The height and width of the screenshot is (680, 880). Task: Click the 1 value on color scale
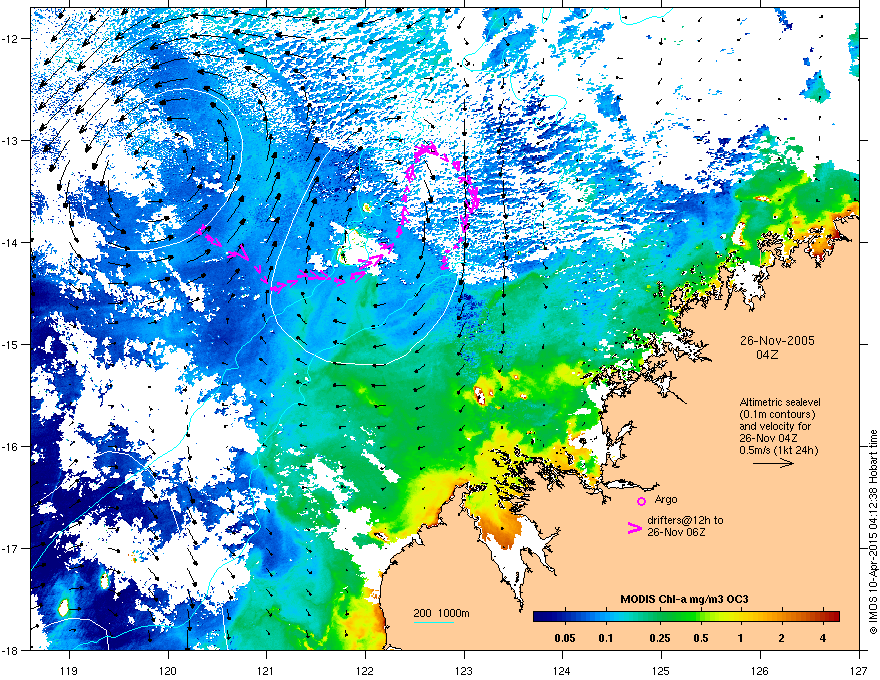pyautogui.click(x=741, y=638)
